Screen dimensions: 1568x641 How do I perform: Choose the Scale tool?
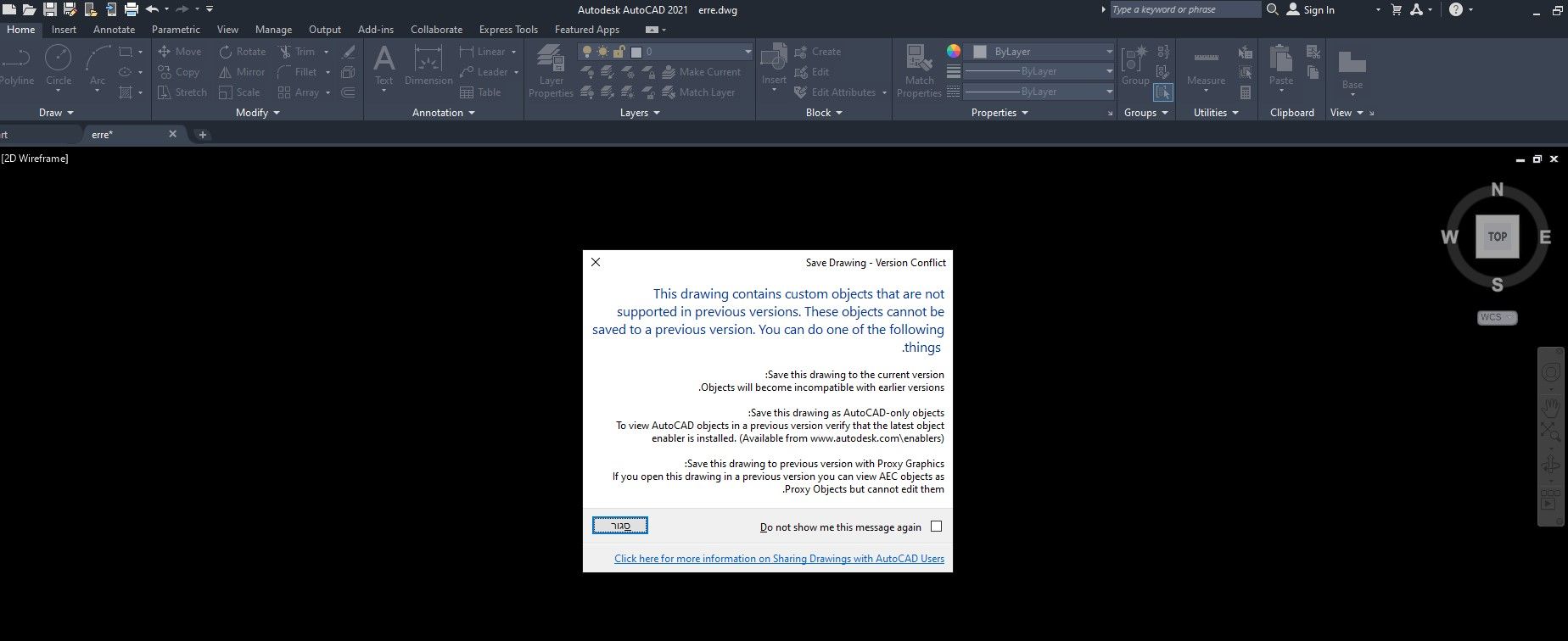(x=239, y=92)
